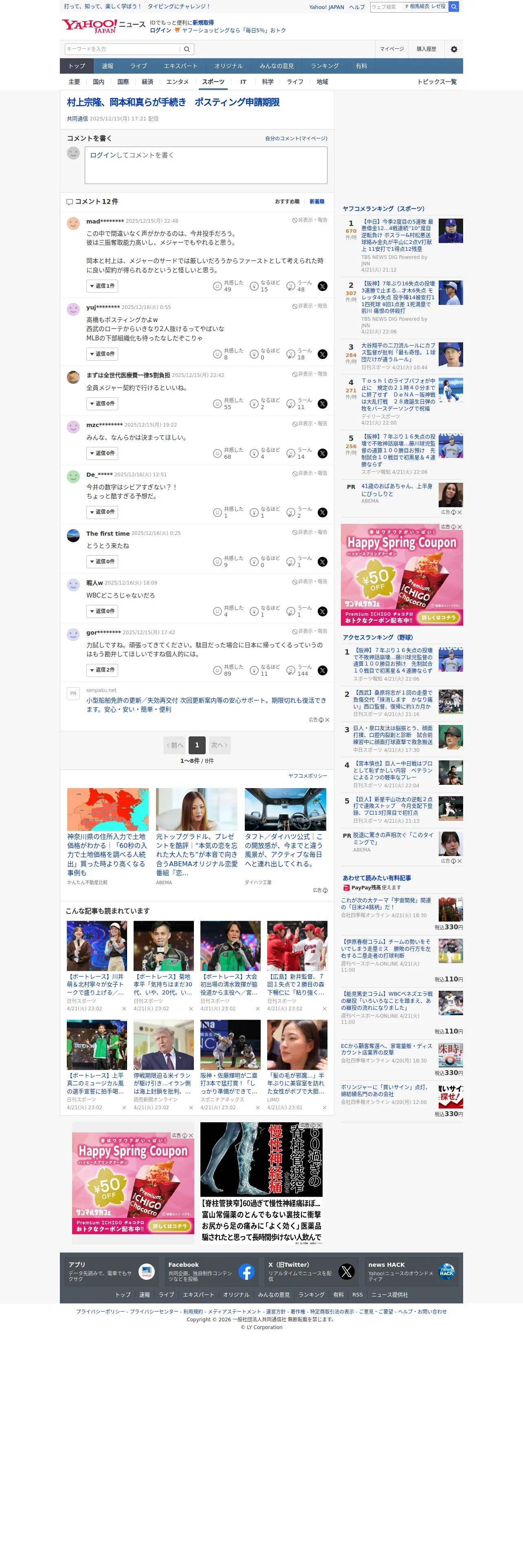Viewport: 523px width, 1568px height.
Task: Click the PayPay icon under あわせて読みたい有料記事
Action: pos(347,887)
